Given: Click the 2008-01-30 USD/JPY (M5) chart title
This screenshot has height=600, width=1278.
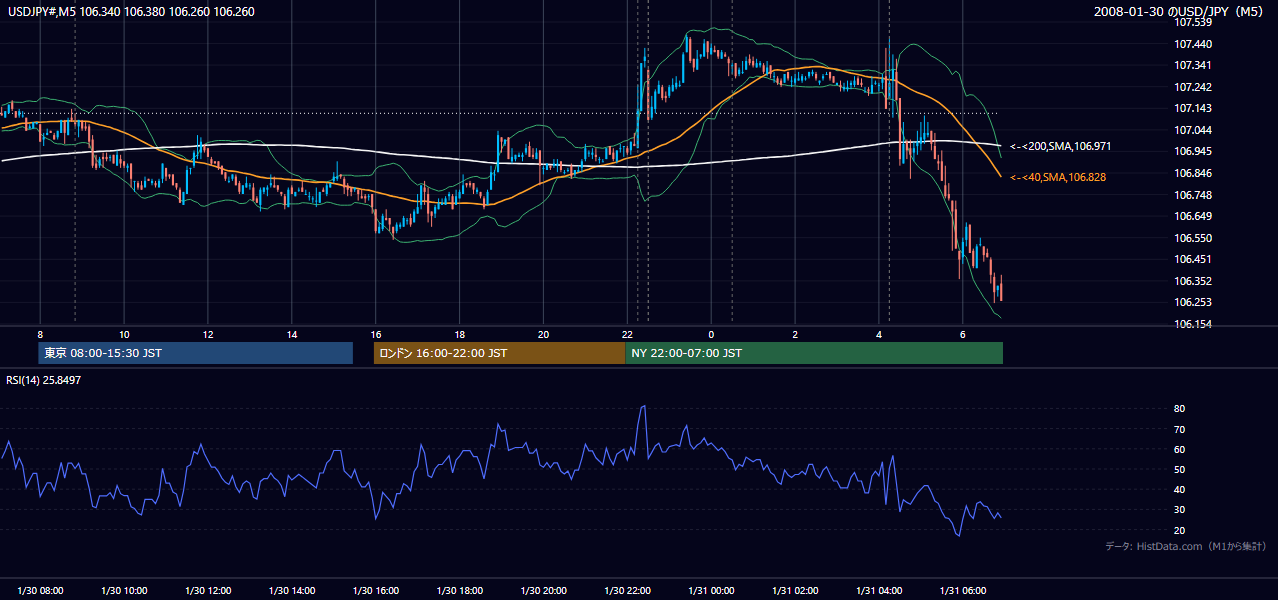Looking at the screenshot, I should (x=1180, y=12).
